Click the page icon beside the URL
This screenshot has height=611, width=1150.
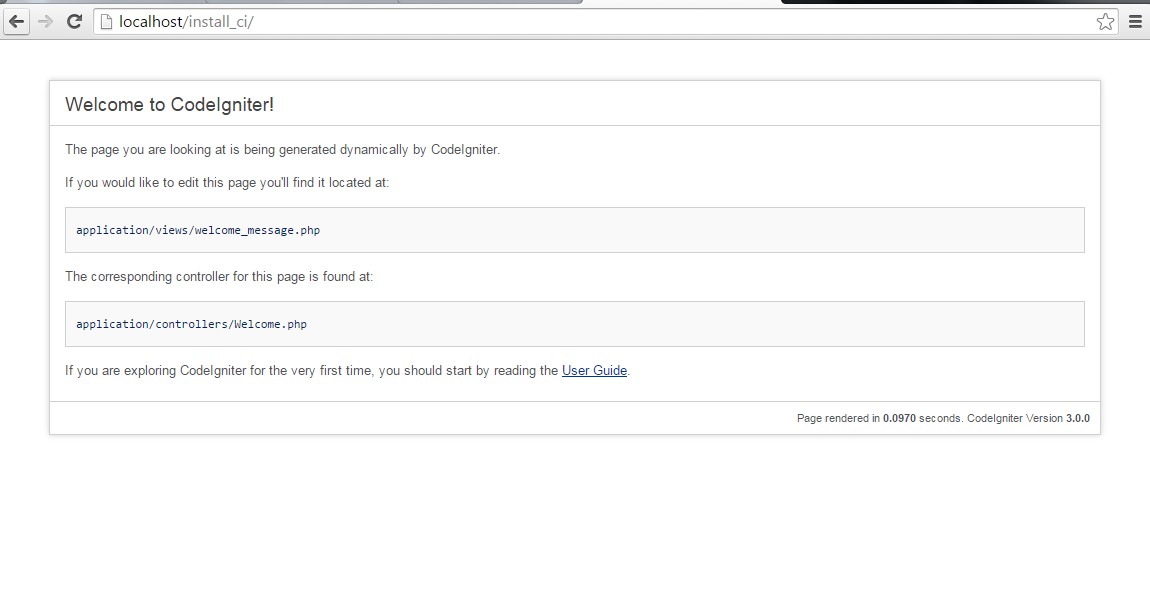pos(106,21)
